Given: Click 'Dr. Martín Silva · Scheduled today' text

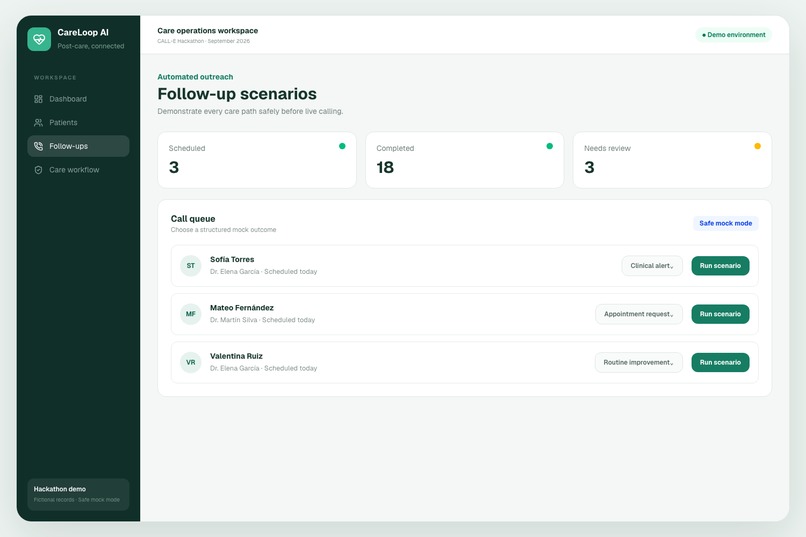Looking at the screenshot, I should (262, 320).
